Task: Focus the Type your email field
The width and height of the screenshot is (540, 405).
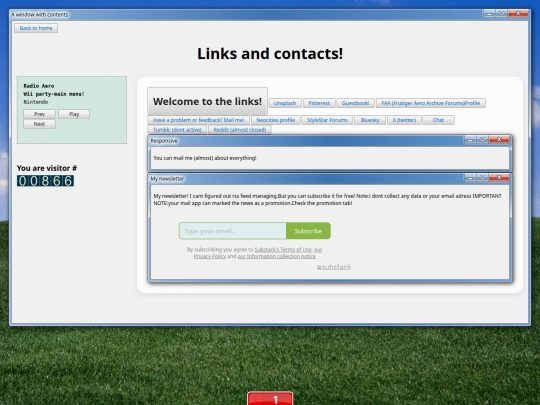Action: (x=232, y=231)
